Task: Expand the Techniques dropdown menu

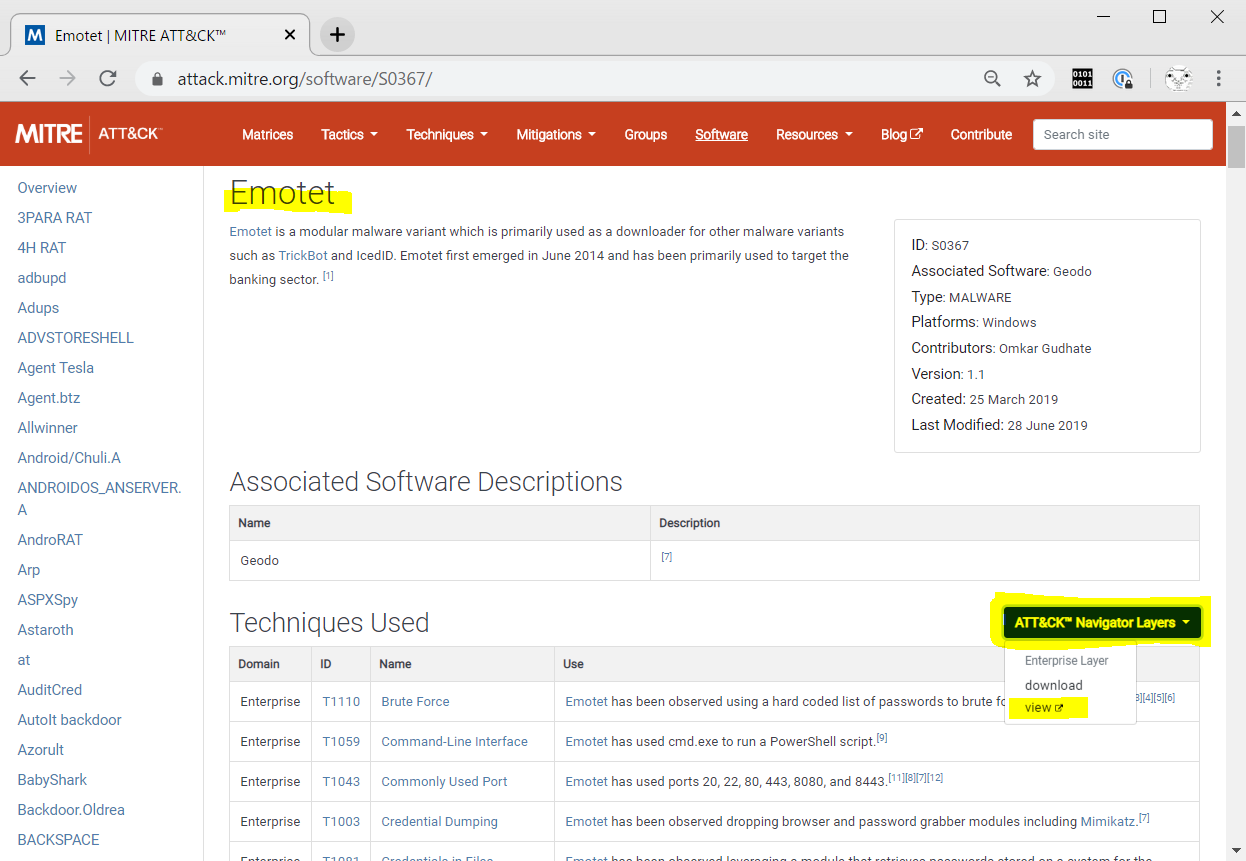Action: pos(447,134)
